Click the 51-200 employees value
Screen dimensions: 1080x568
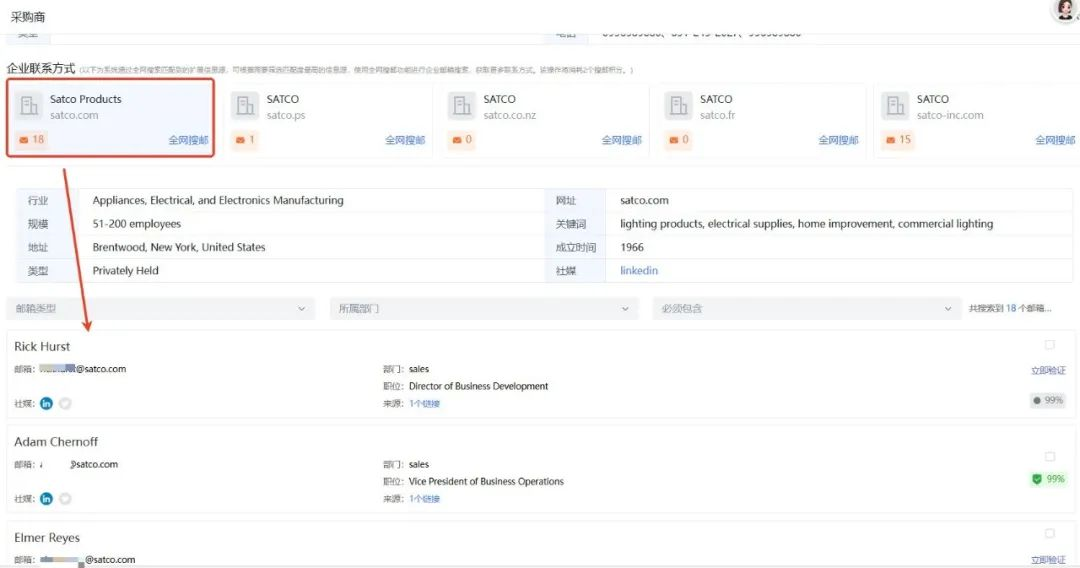point(136,224)
